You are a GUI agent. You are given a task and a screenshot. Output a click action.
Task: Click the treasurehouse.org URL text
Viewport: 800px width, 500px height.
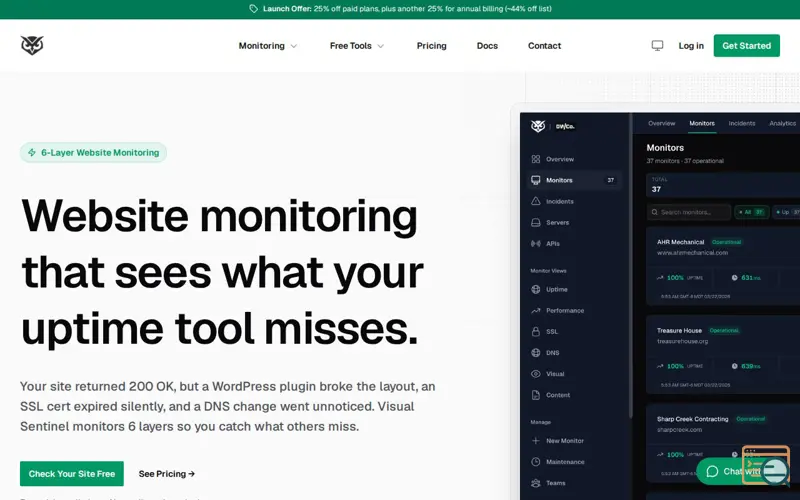682,341
